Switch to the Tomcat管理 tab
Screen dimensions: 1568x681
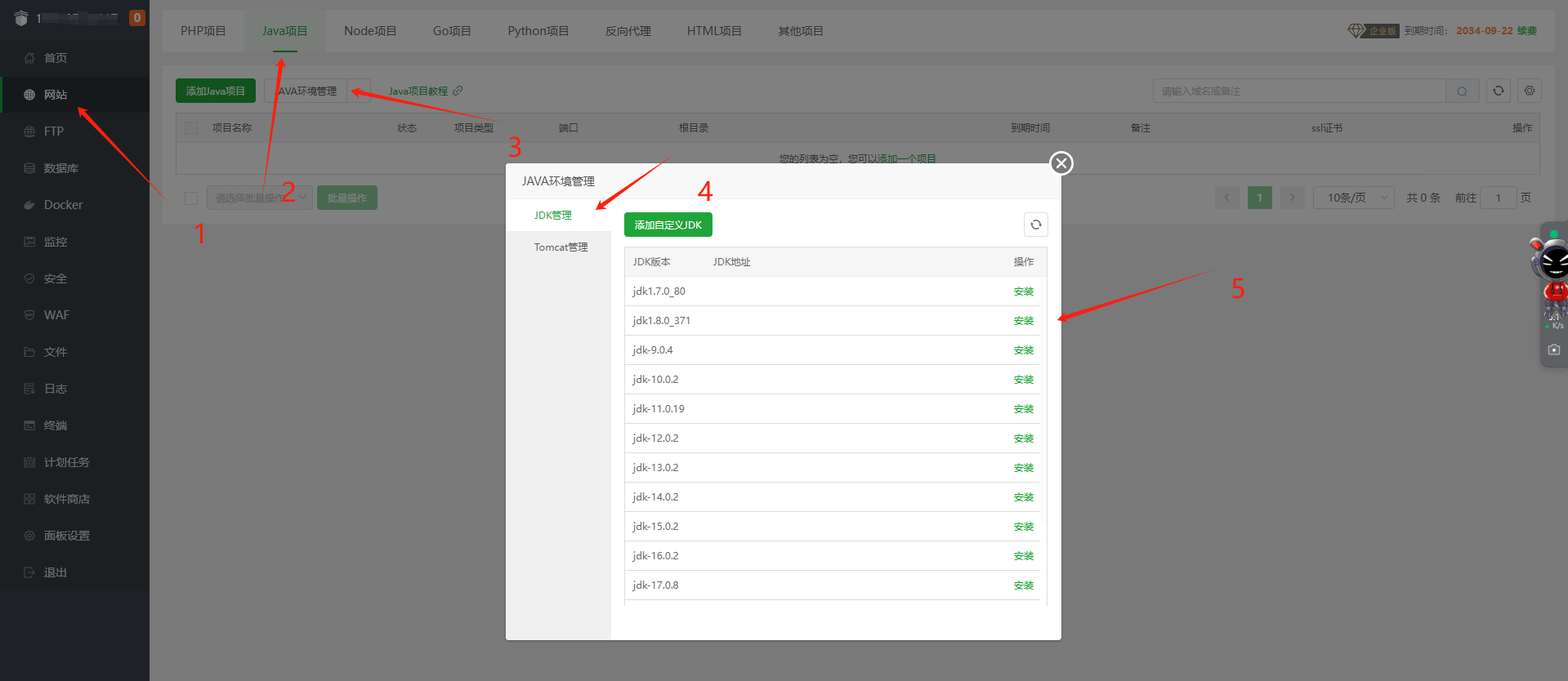(561, 247)
